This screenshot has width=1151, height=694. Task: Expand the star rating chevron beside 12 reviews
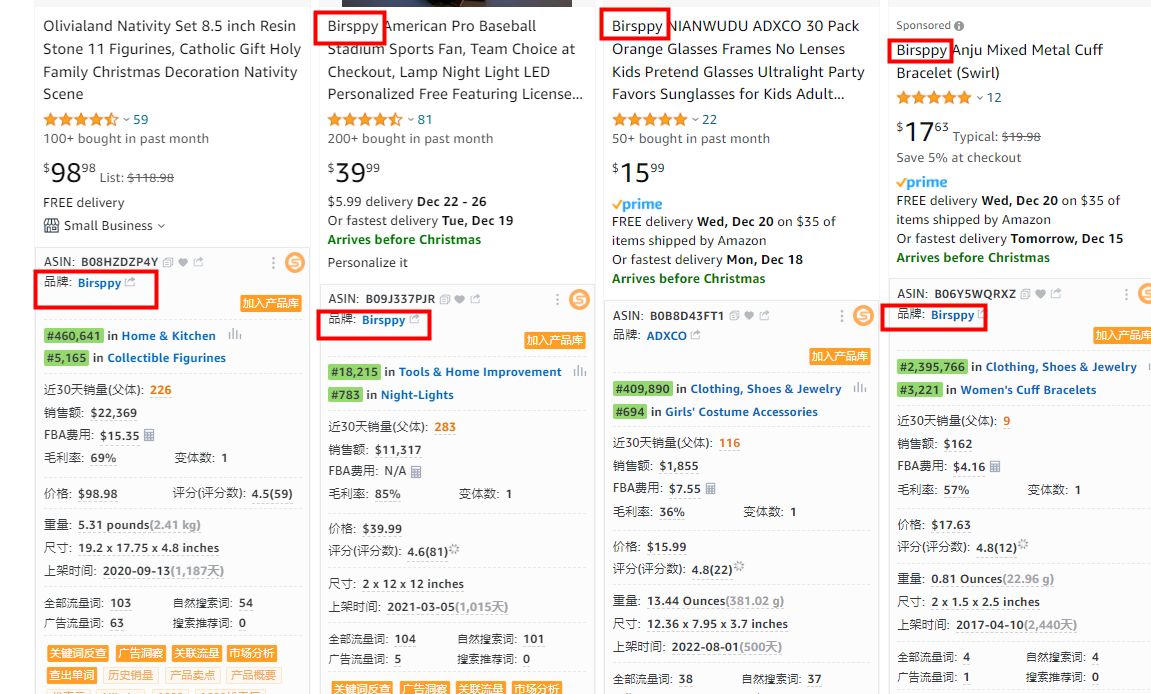point(979,98)
